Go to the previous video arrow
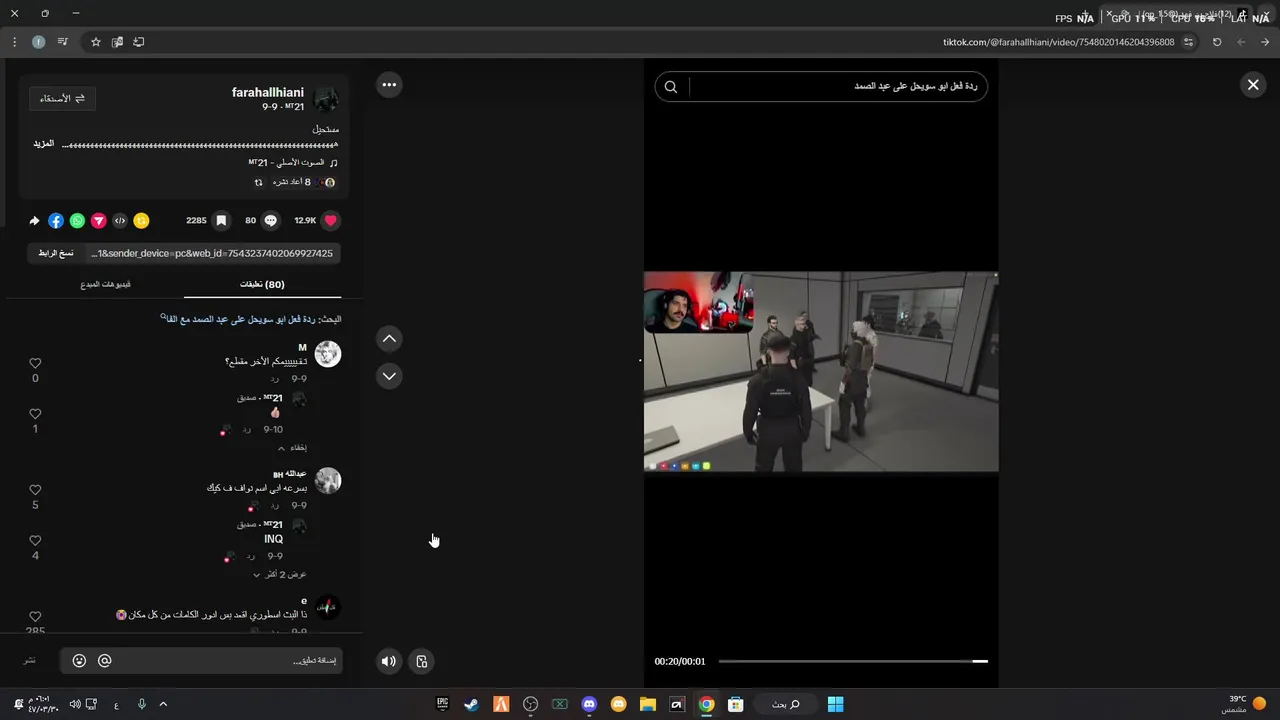 (389, 339)
